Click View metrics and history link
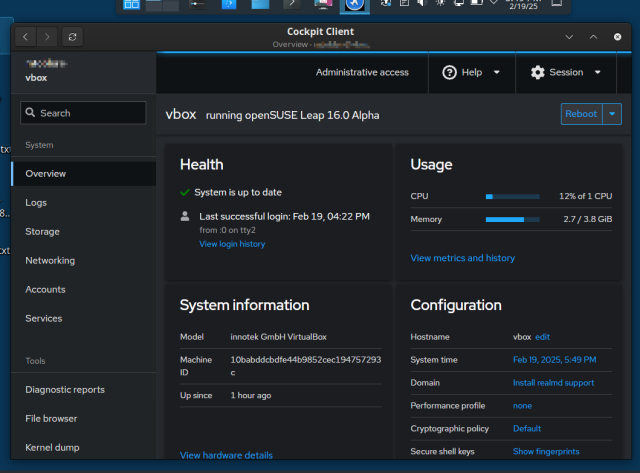The height and width of the screenshot is (473, 640). click(x=462, y=258)
